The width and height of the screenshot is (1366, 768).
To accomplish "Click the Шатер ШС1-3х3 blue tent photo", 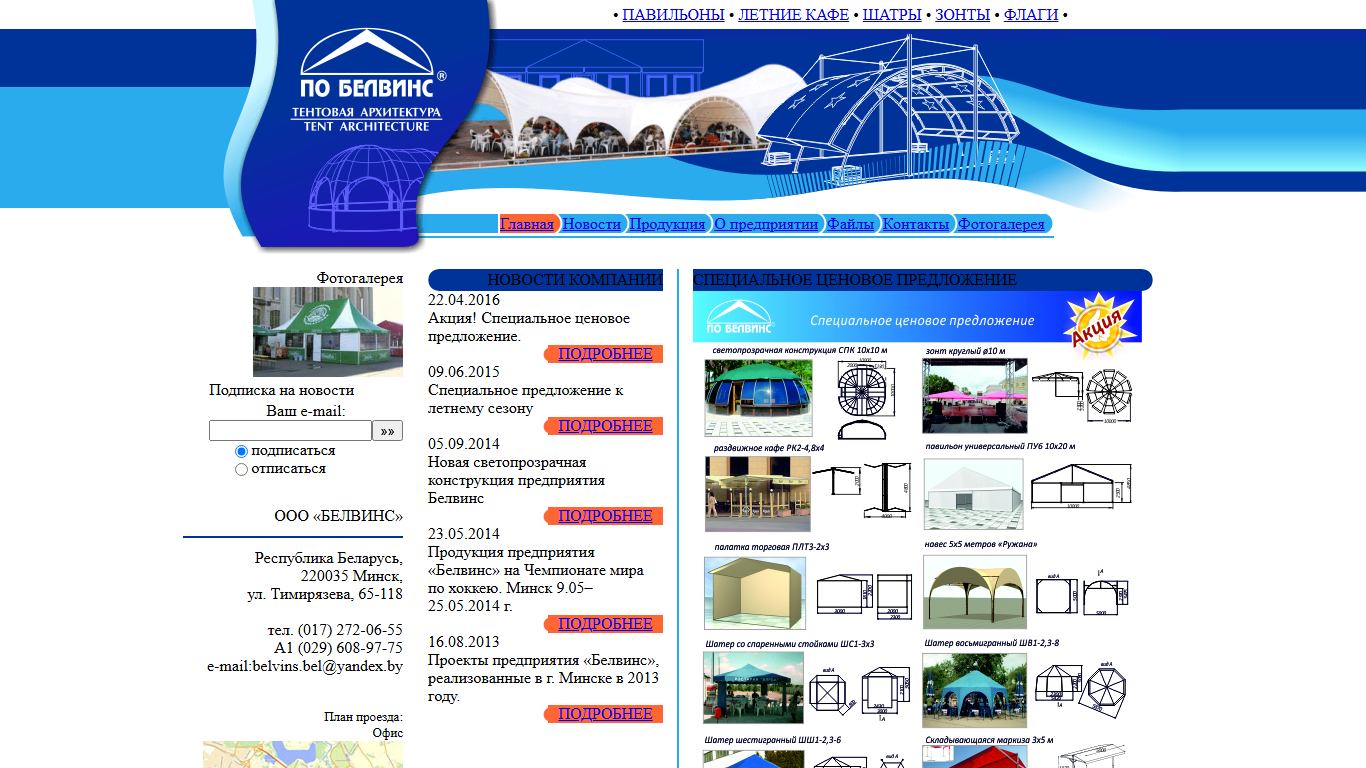I will click(753, 688).
